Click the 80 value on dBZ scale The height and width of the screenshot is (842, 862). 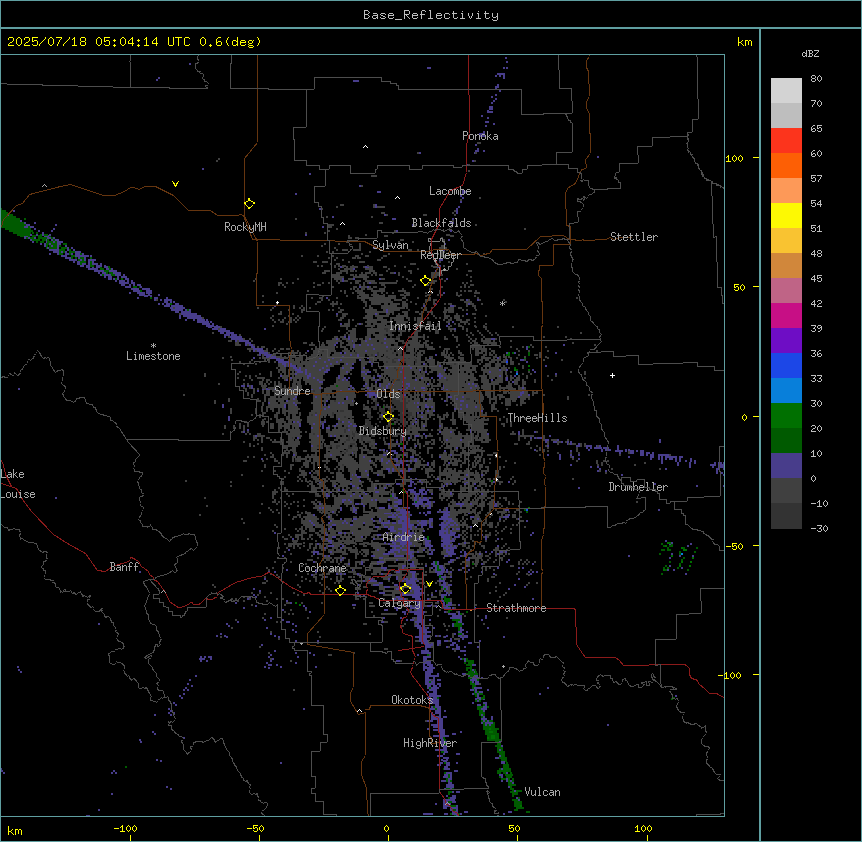coord(816,79)
